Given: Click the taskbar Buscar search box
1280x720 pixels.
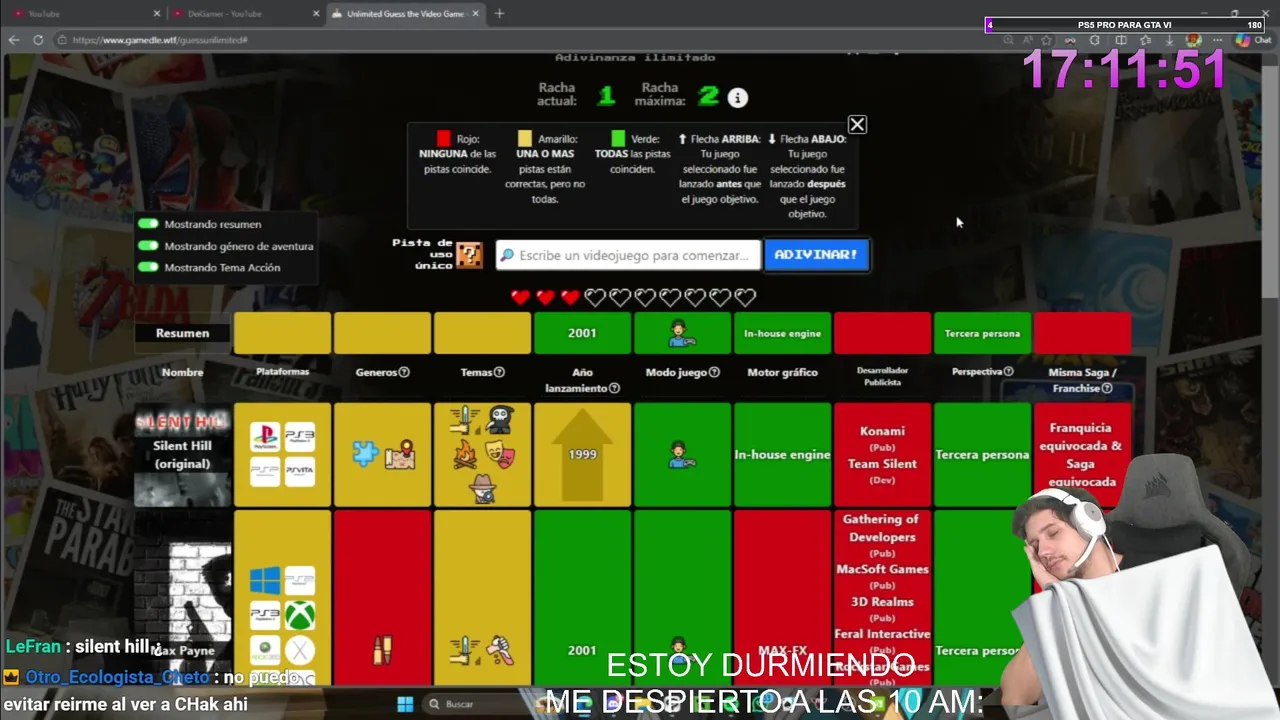Looking at the screenshot, I should click(480, 704).
